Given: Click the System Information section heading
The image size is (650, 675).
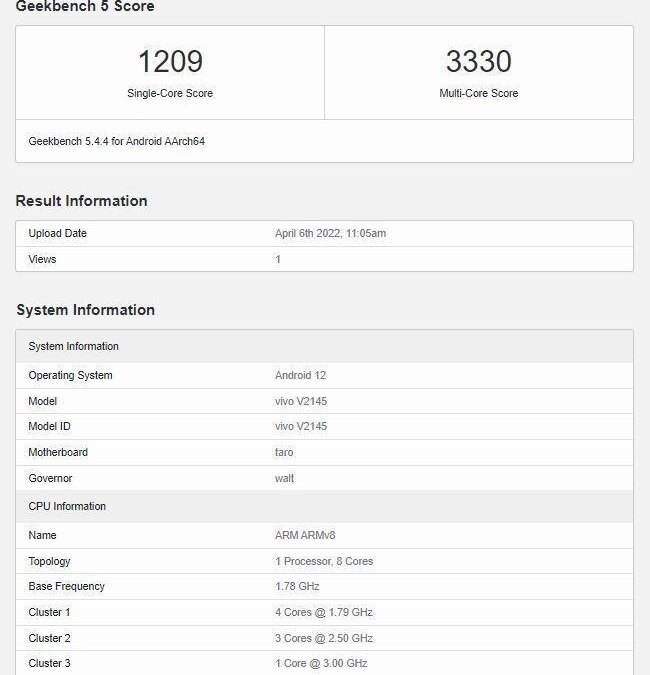Looking at the screenshot, I should click(85, 310).
